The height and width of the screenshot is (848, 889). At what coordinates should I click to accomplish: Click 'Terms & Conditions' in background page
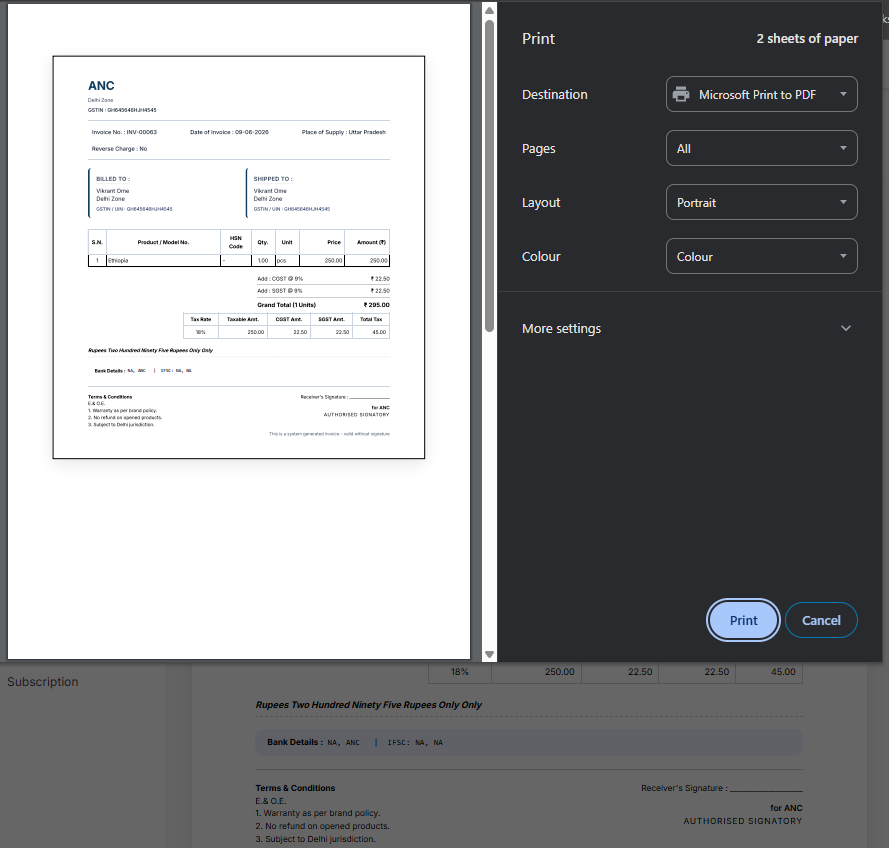tap(295, 788)
